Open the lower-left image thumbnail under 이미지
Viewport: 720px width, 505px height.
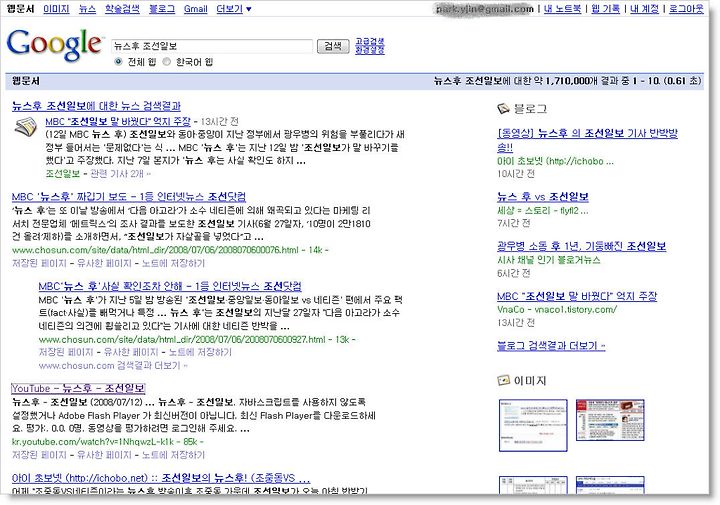533,485
